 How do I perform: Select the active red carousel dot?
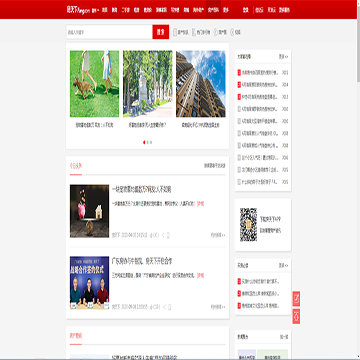click(x=144, y=142)
